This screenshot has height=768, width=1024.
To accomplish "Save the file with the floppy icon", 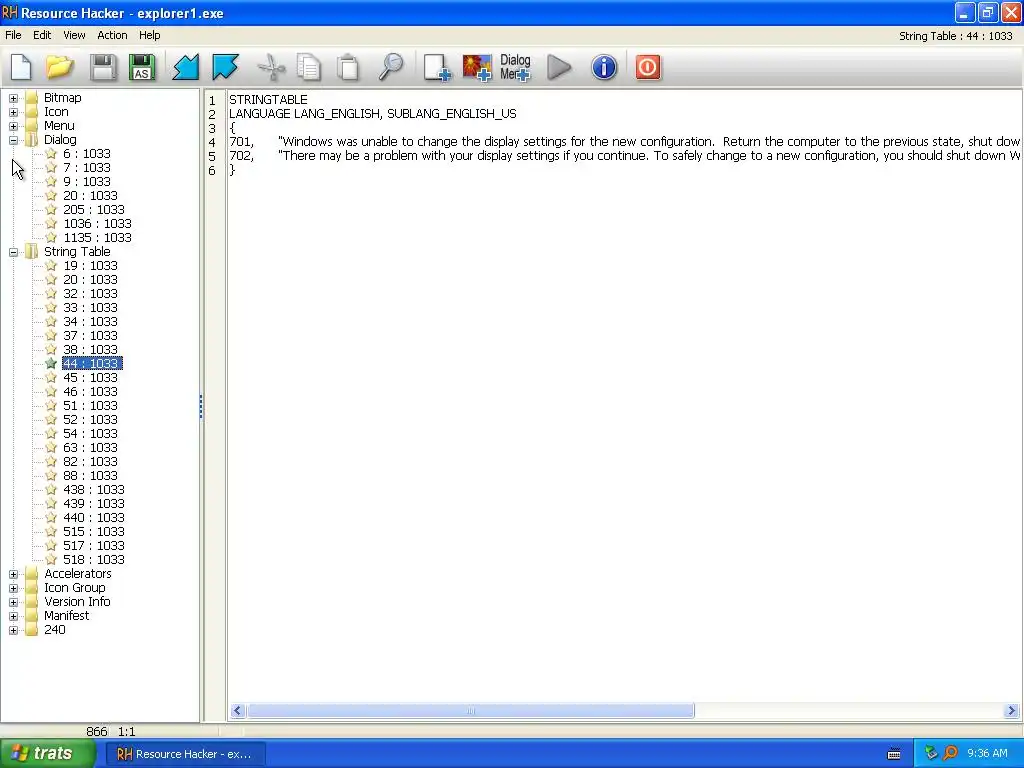I will coord(103,67).
